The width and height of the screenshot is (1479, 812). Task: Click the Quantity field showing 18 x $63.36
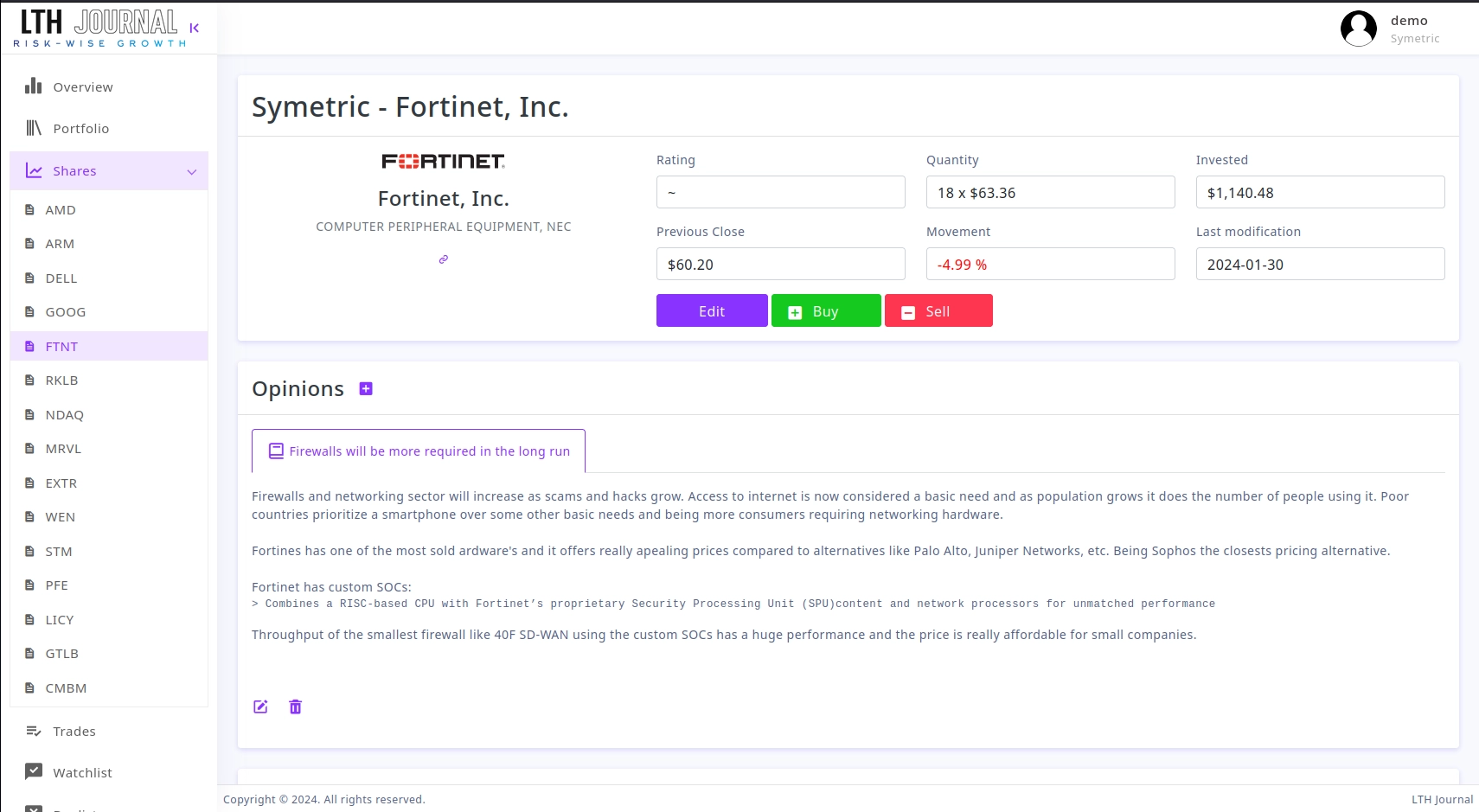click(x=1051, y=192)
